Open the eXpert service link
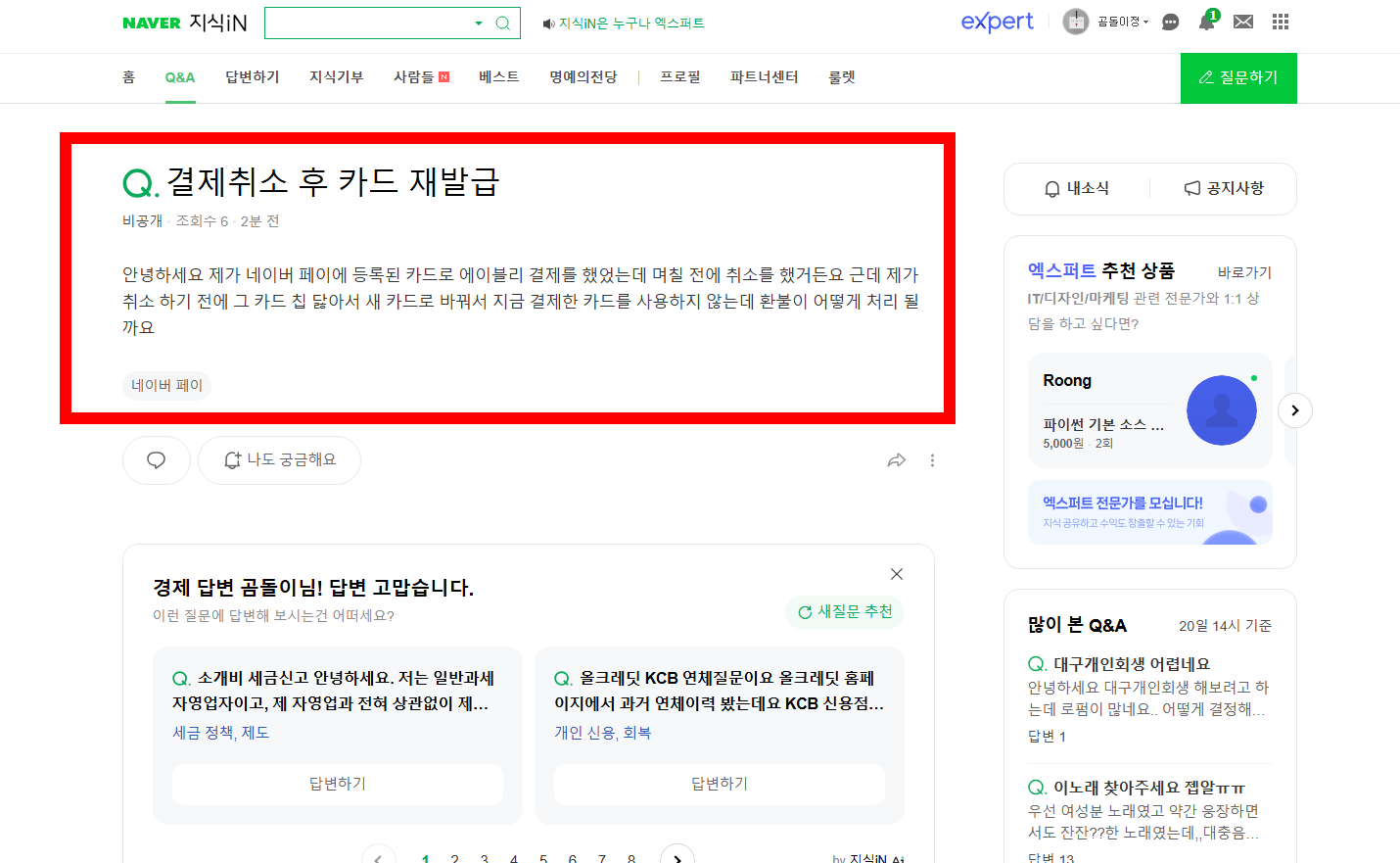The image size is (1400, 863). 997,22
